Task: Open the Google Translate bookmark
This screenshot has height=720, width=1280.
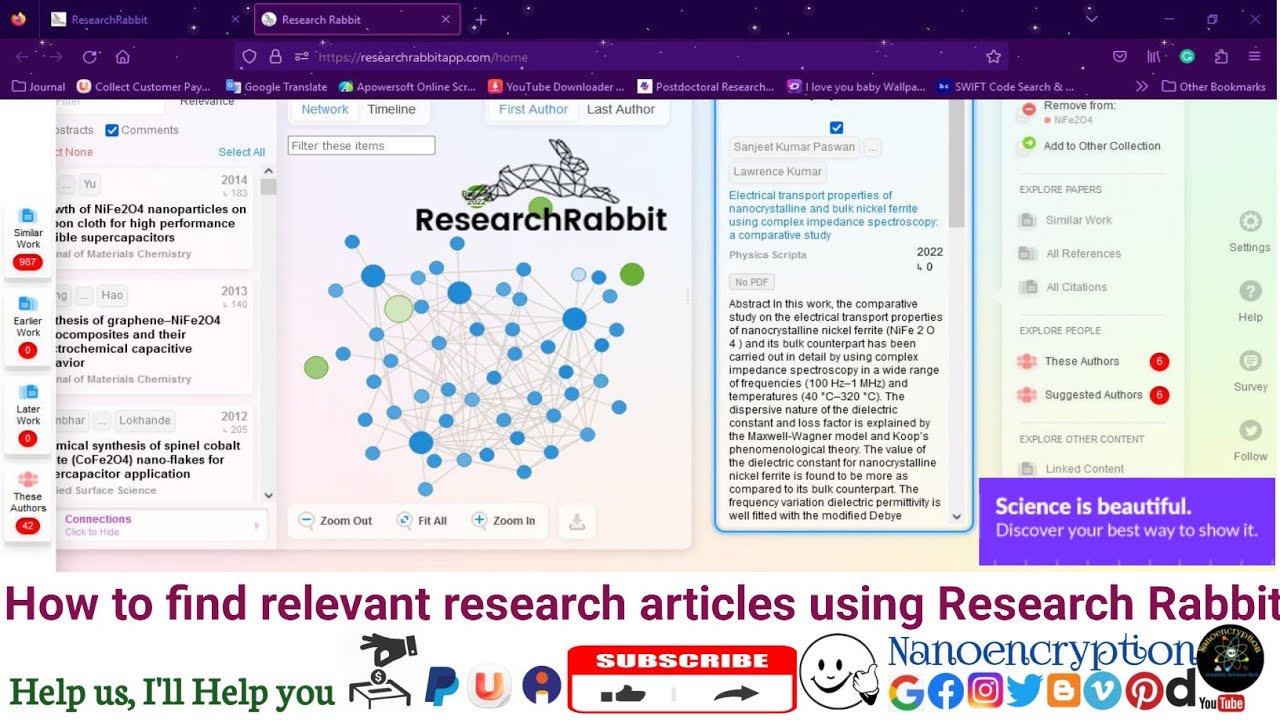Action: [x=277, y=87]
